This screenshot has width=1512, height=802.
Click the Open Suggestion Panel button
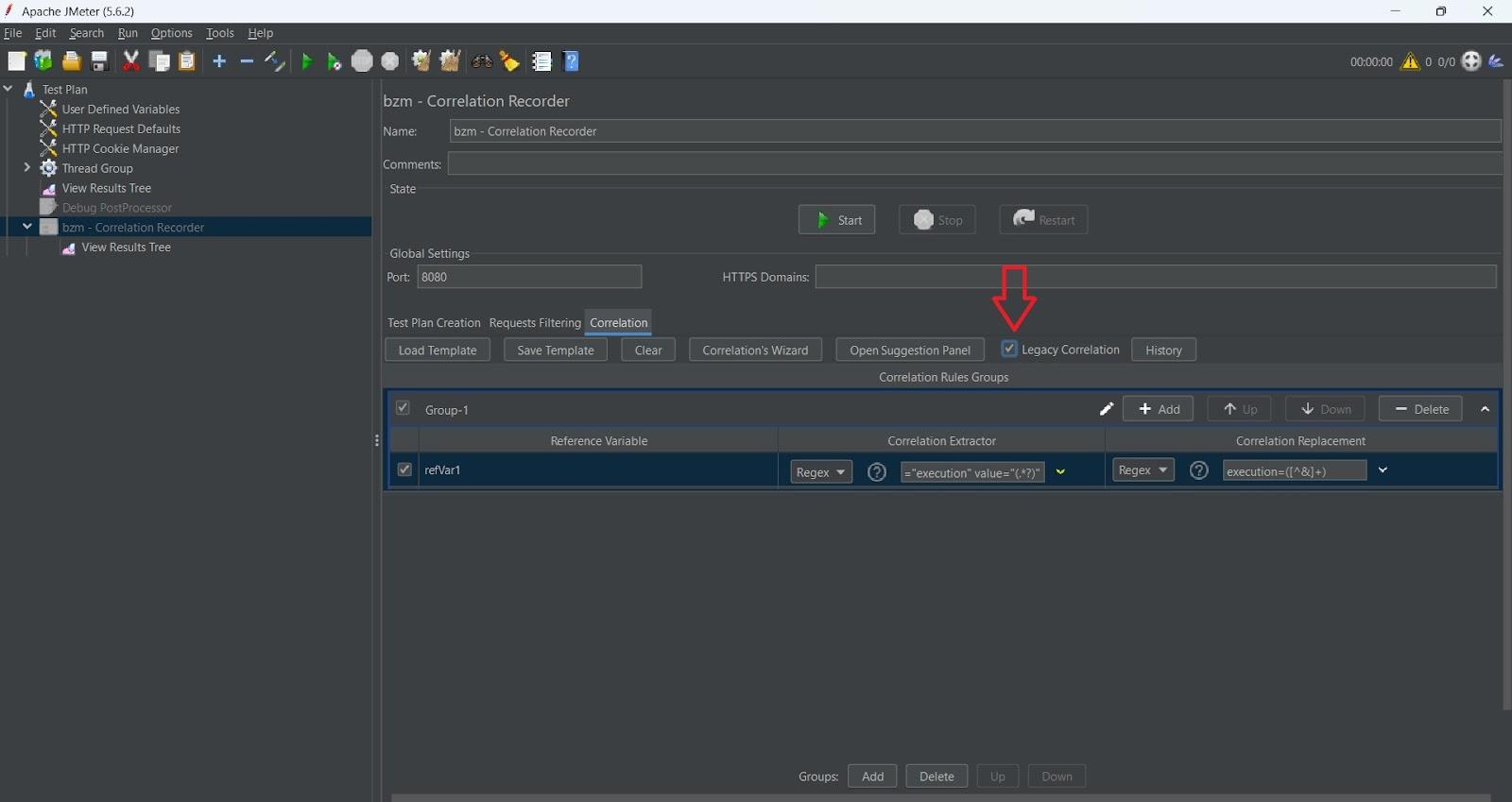click(x=910, y=350)
